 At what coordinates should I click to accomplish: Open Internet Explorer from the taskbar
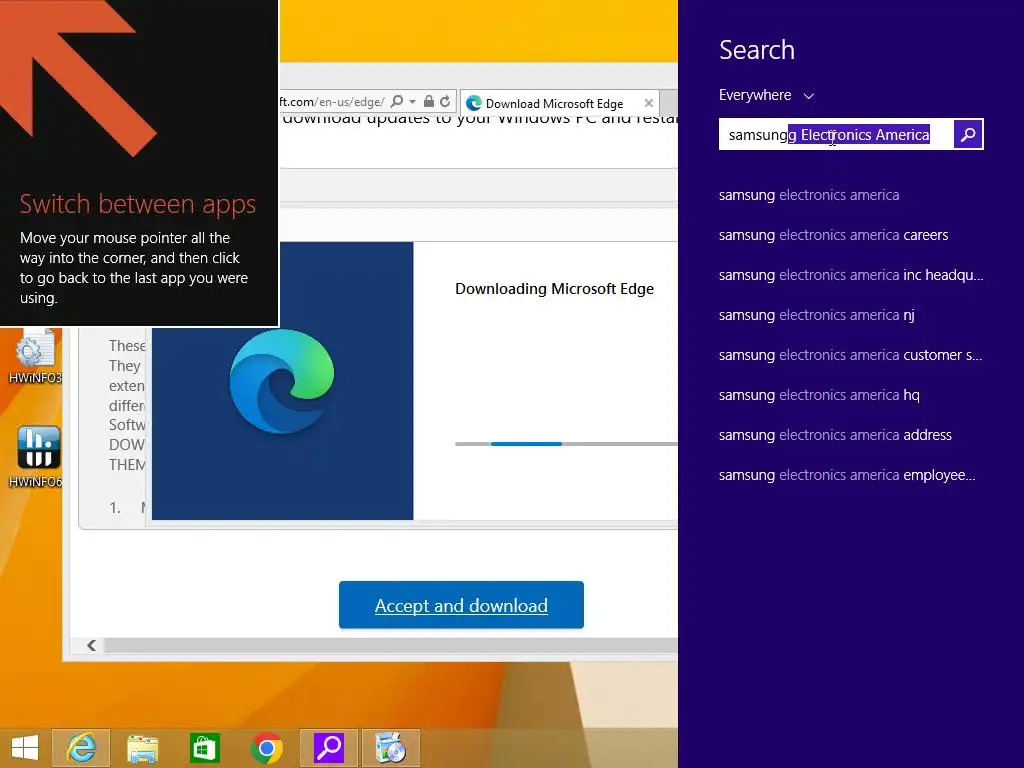(x=81, y=748)
